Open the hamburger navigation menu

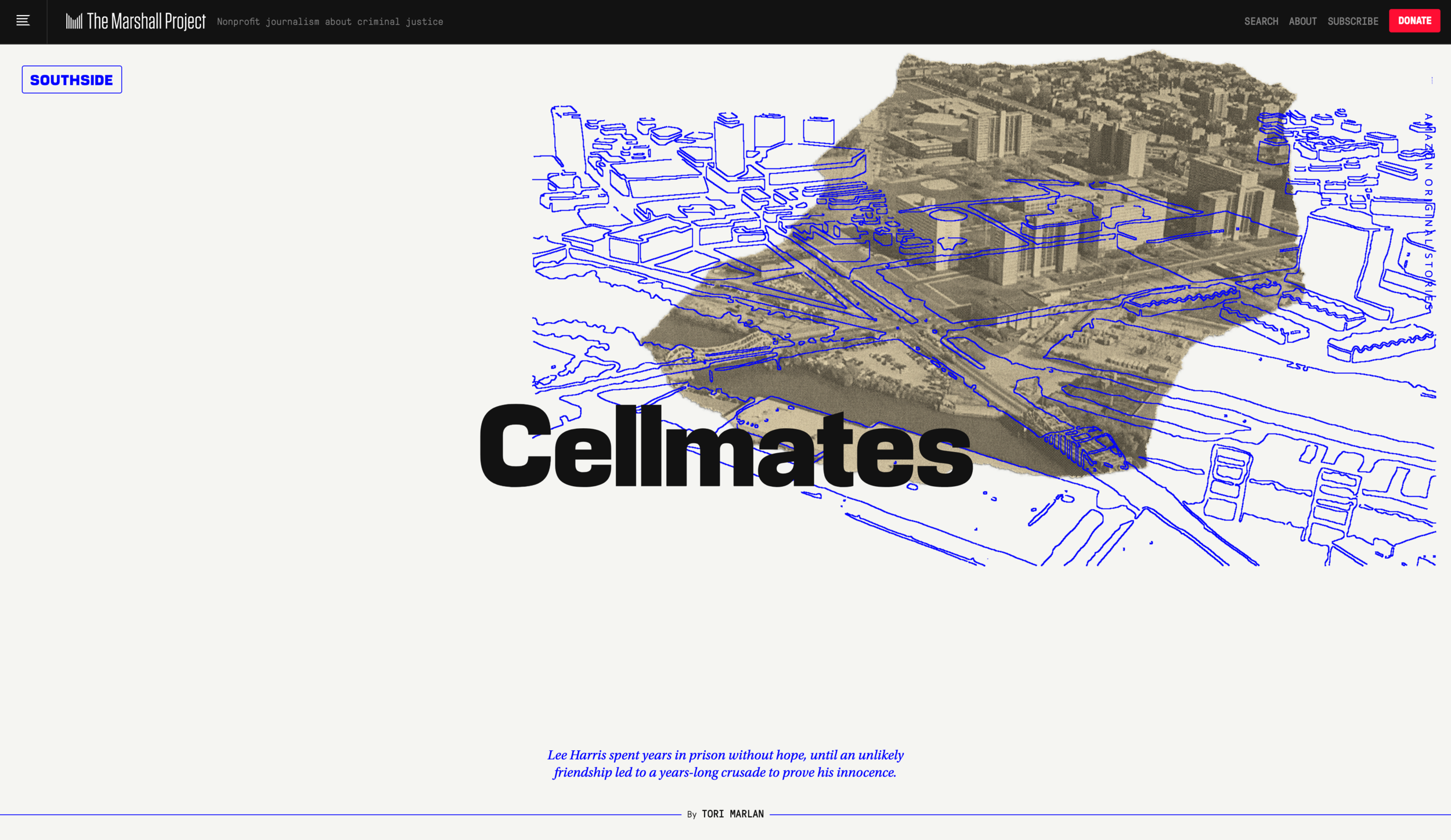[x=23, y=21]
